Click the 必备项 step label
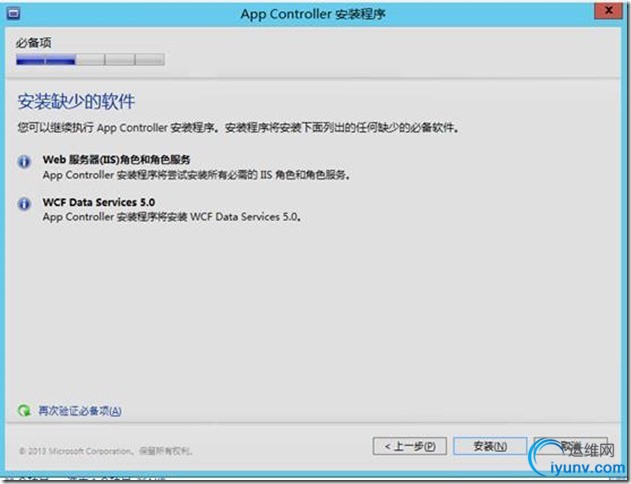 coord(34,43)
